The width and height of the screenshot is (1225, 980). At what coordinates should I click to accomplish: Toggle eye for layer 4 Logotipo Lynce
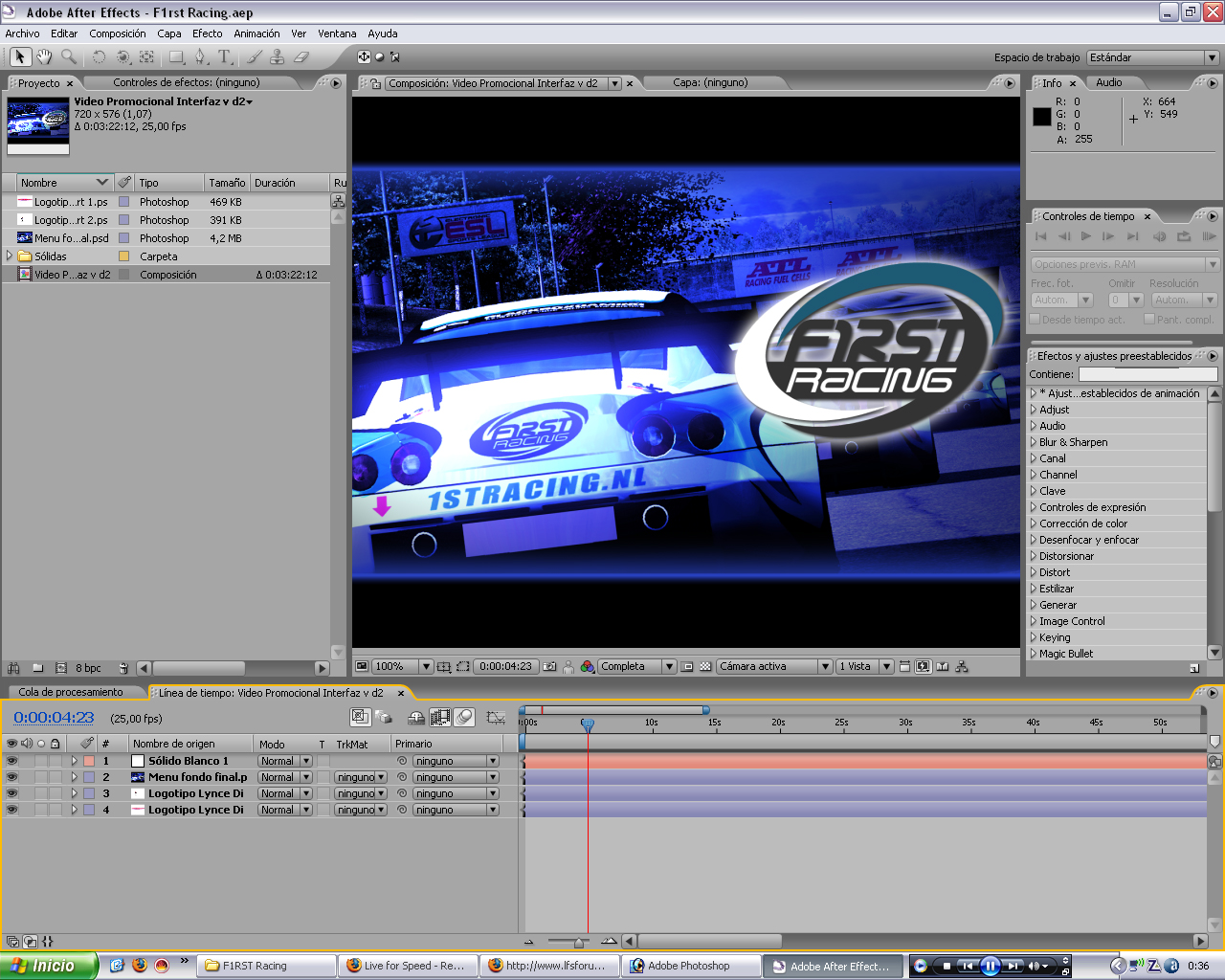tap(12, 810)
